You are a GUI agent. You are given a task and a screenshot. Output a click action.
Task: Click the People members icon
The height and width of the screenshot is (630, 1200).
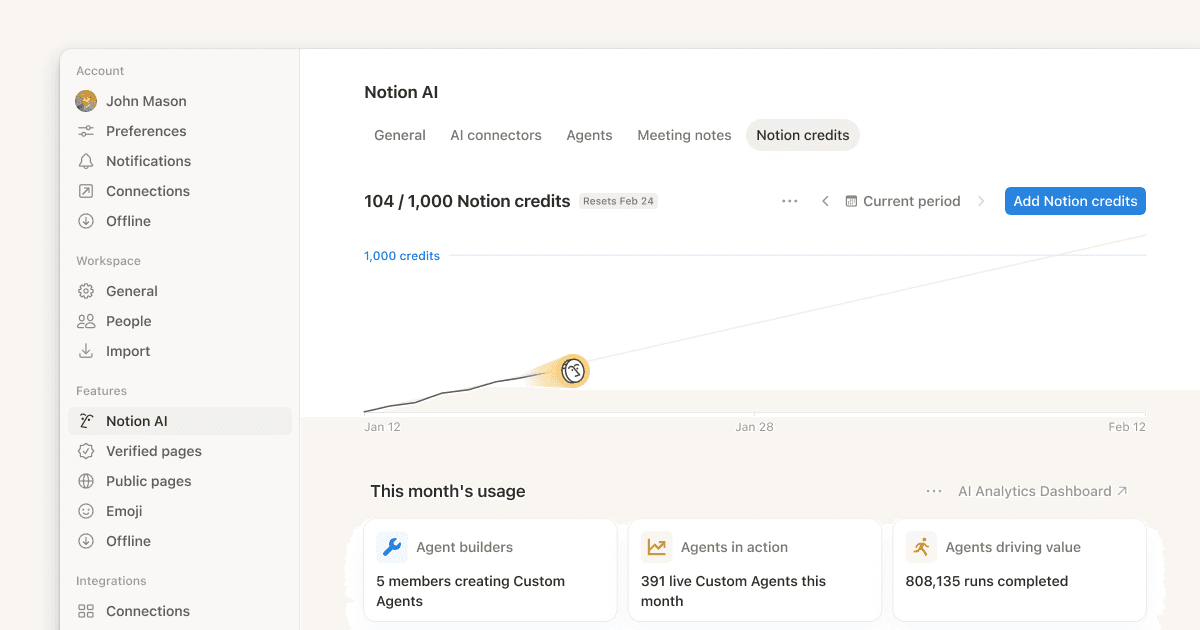click(86, 321)
